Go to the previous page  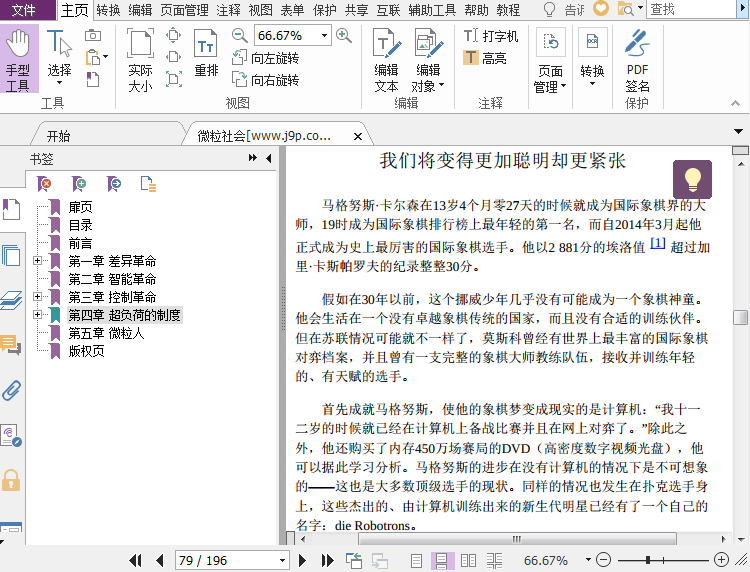tap(160, 560)
